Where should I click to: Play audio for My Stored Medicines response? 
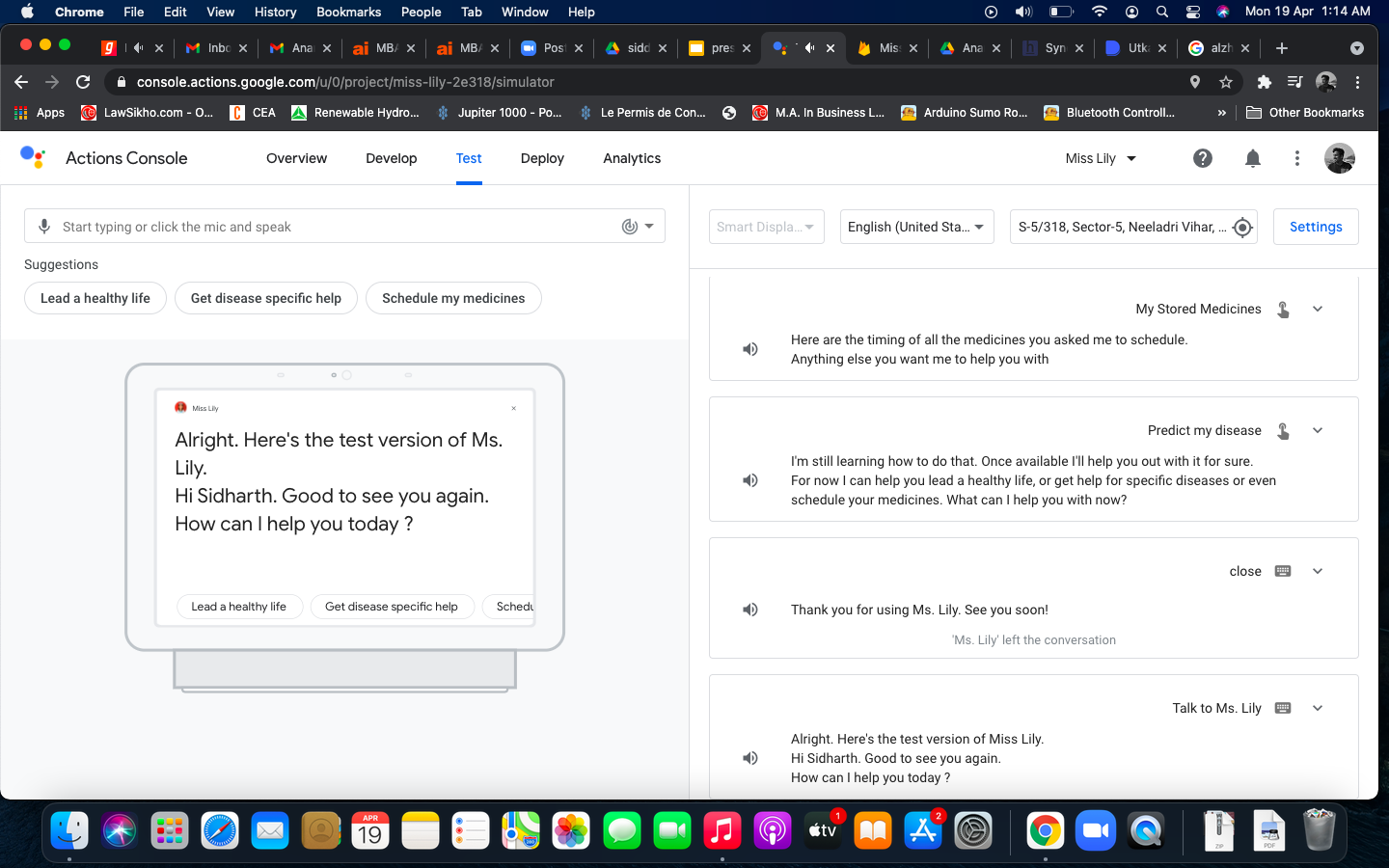coord(750,349)
